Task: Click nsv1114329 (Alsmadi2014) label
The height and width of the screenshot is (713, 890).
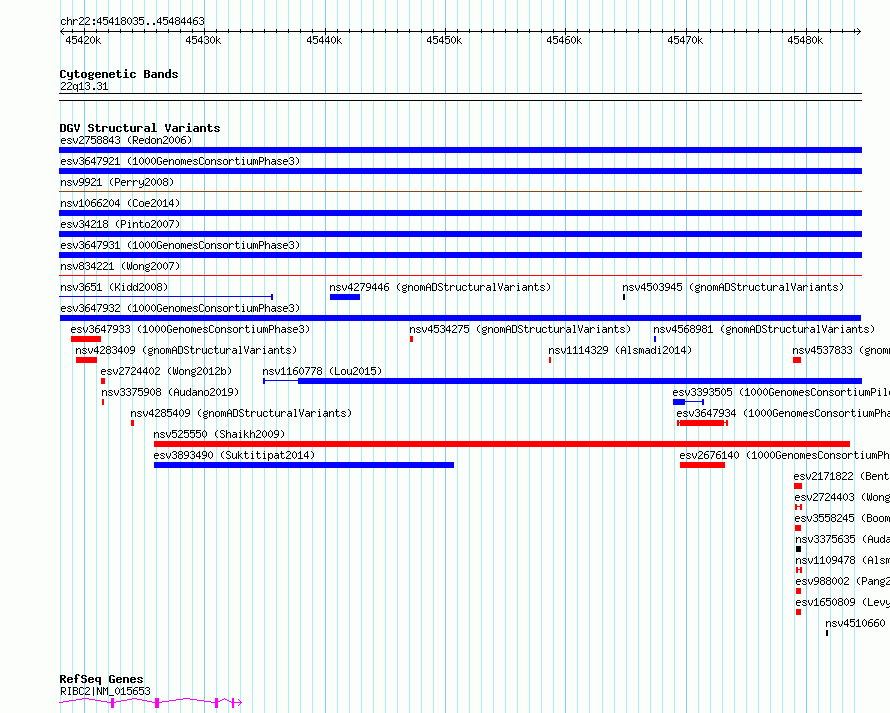Action: 620,350
